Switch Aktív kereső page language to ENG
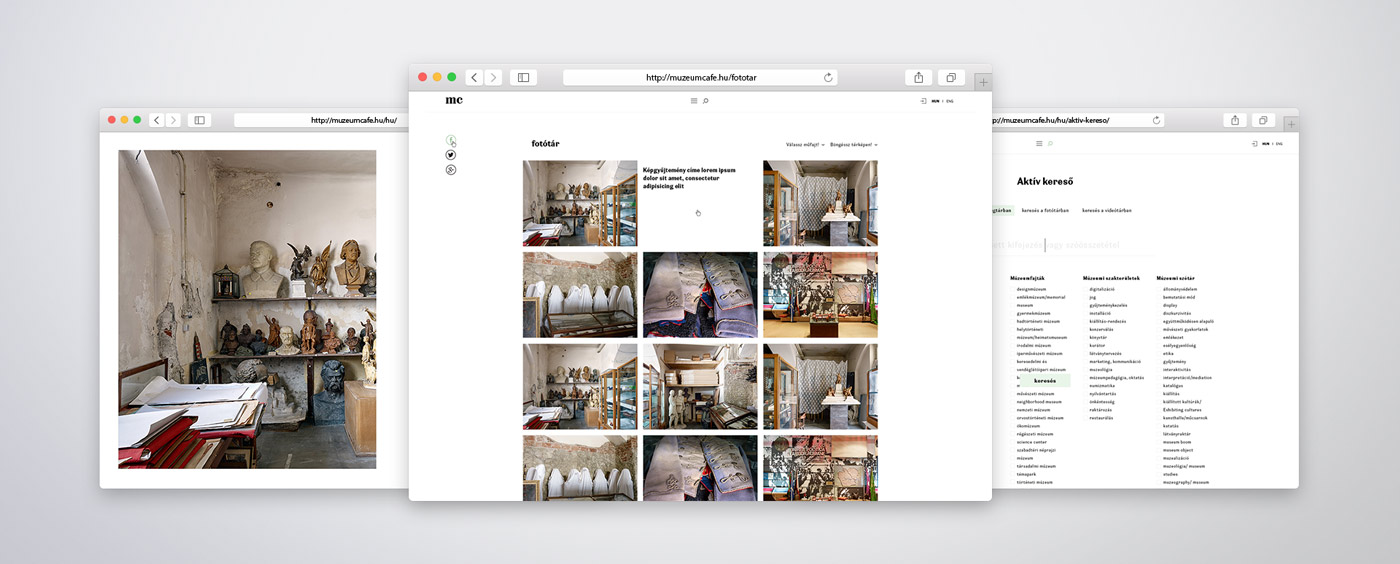1400x564 pixels. 1279,144
